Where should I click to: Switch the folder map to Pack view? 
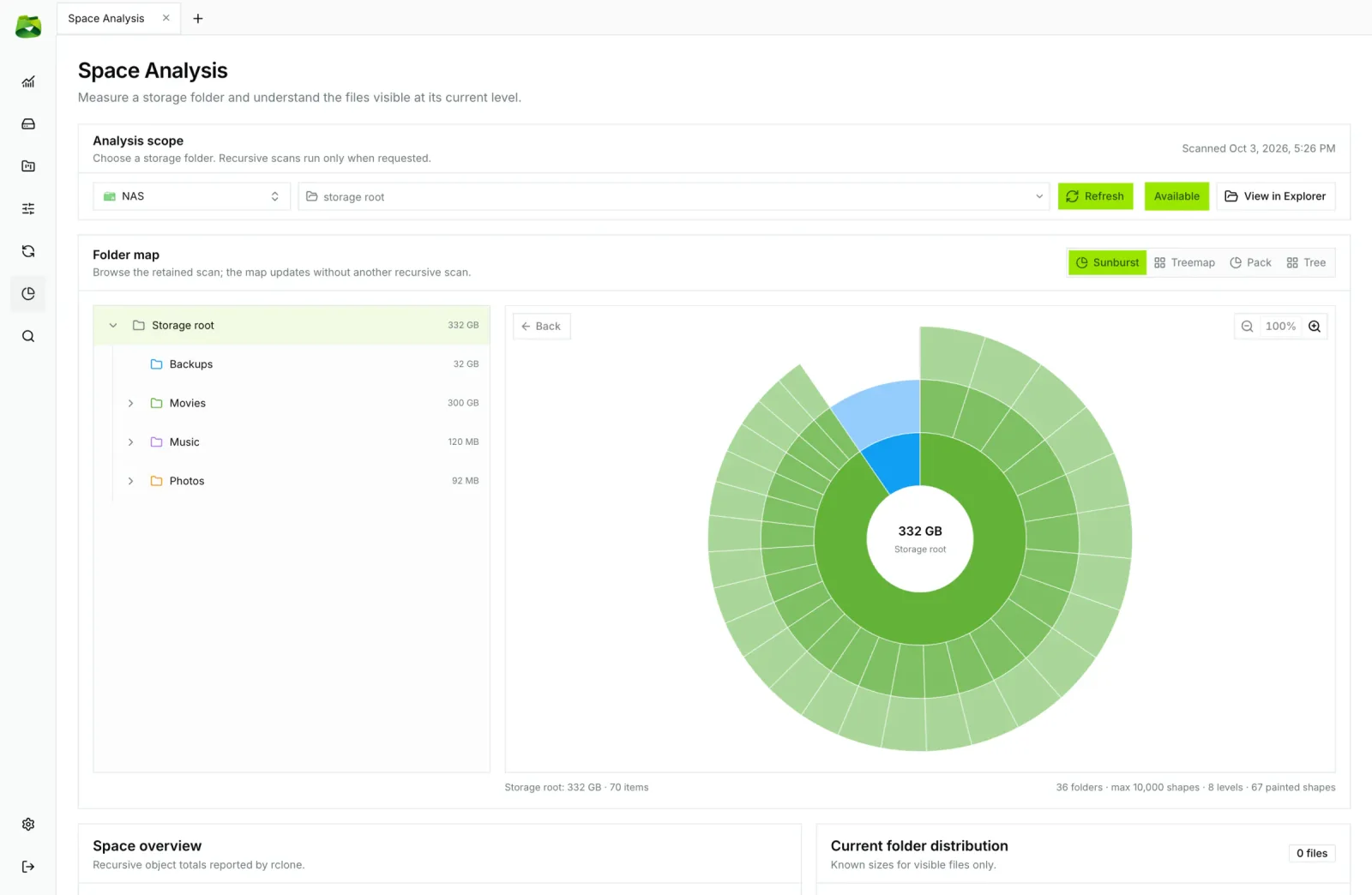click(1250, 263)
